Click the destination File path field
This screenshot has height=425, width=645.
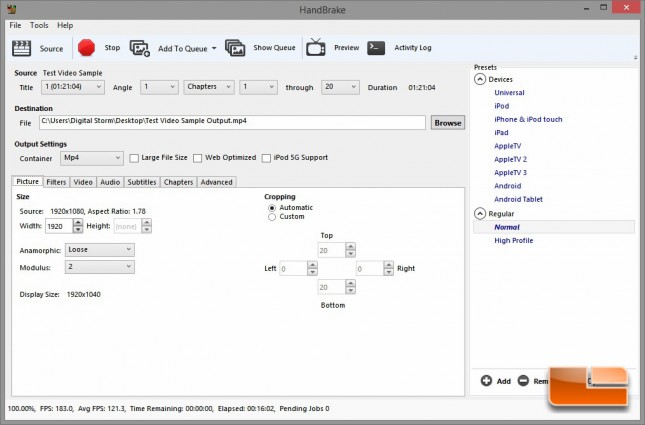click(232, 122)
